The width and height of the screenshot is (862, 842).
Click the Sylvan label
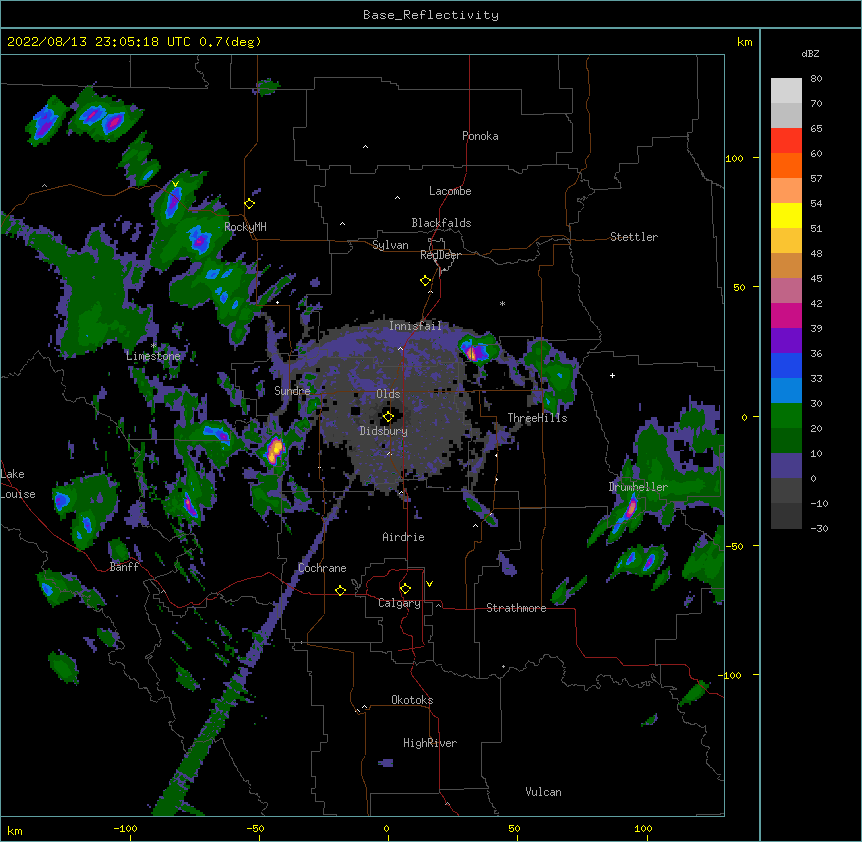tap(390, 245)
